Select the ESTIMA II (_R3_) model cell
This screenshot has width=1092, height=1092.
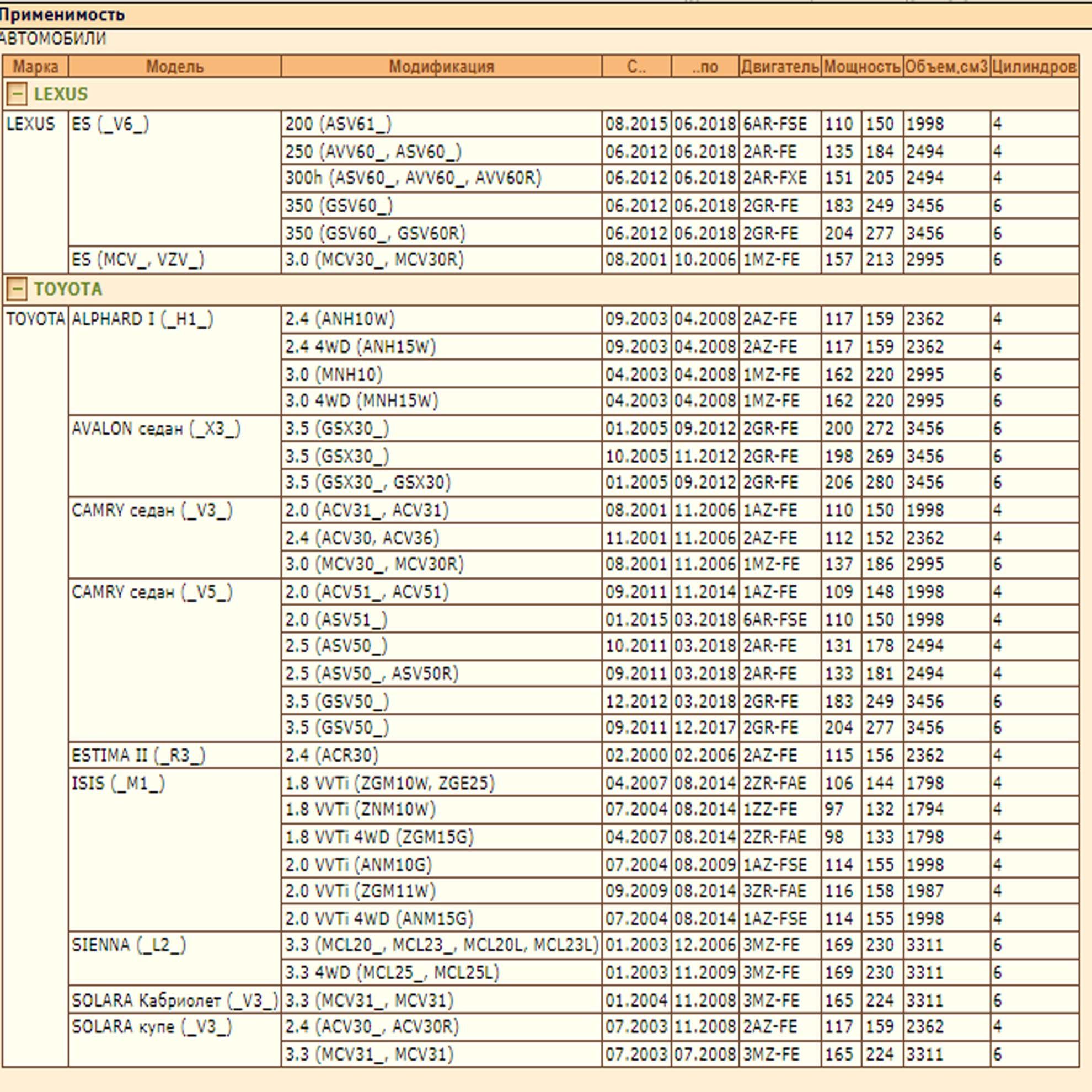point(175,755)
